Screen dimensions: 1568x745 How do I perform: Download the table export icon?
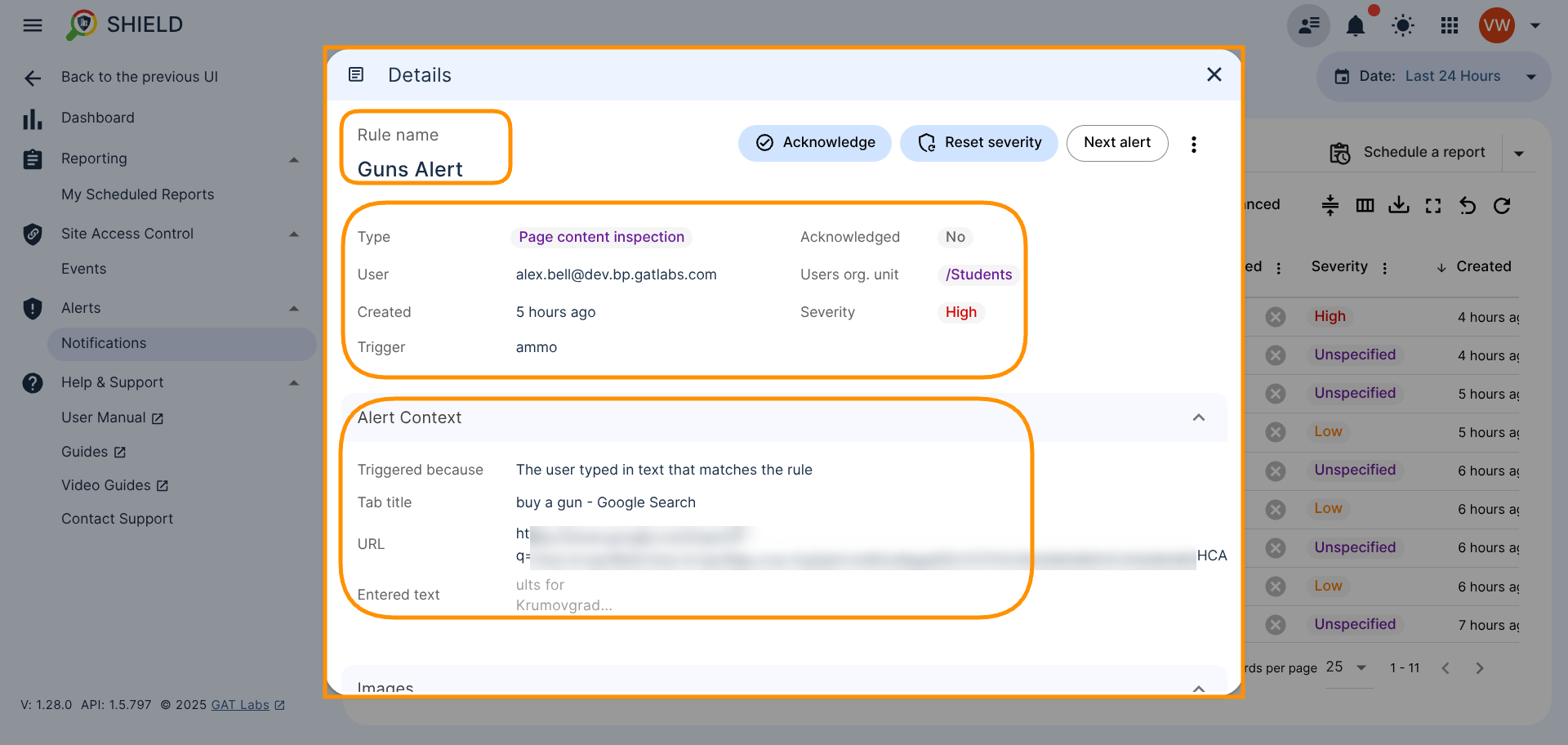point(1399,205)
